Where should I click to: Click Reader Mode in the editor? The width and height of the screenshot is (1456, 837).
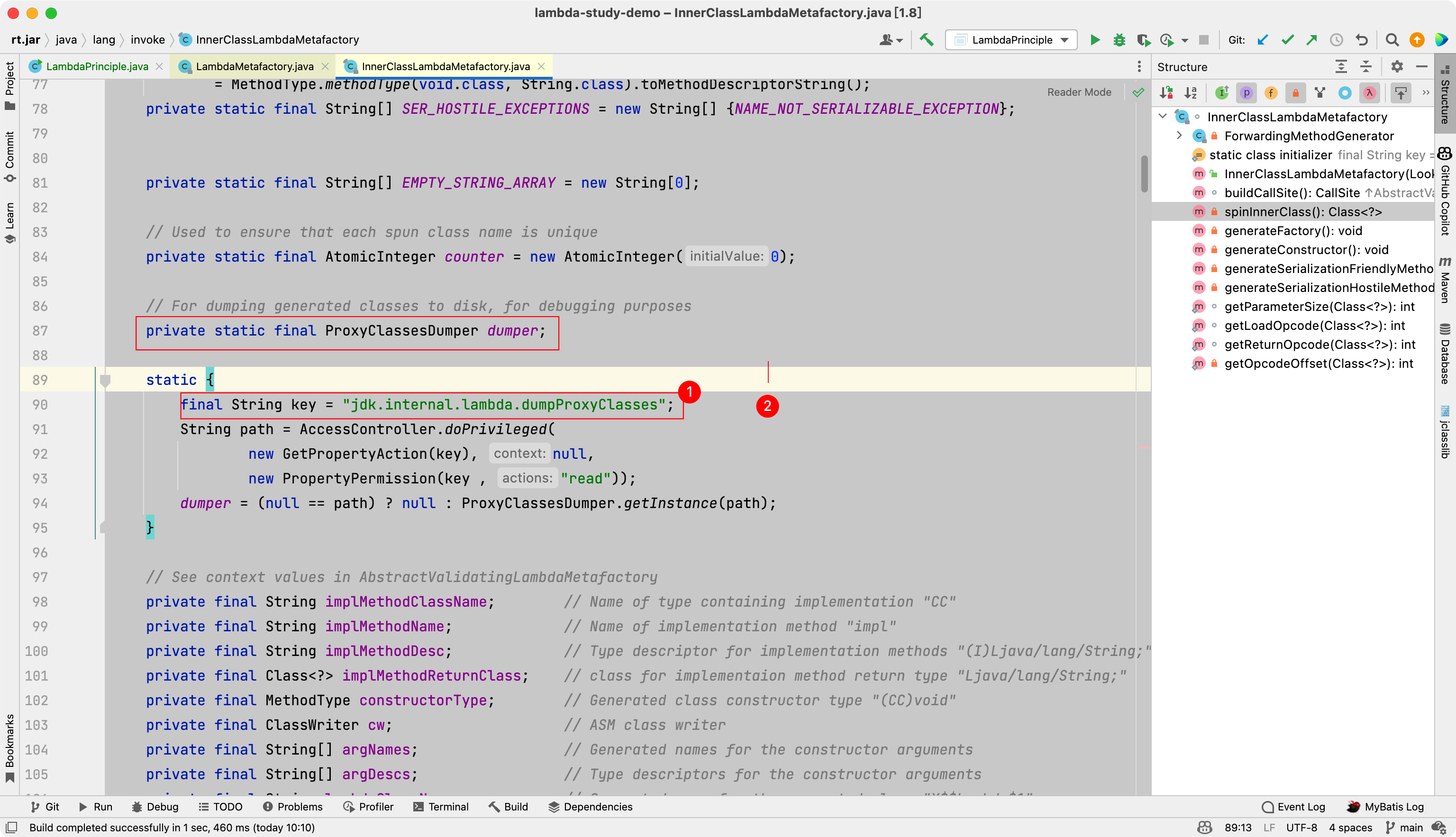(x=1079, y=92)
